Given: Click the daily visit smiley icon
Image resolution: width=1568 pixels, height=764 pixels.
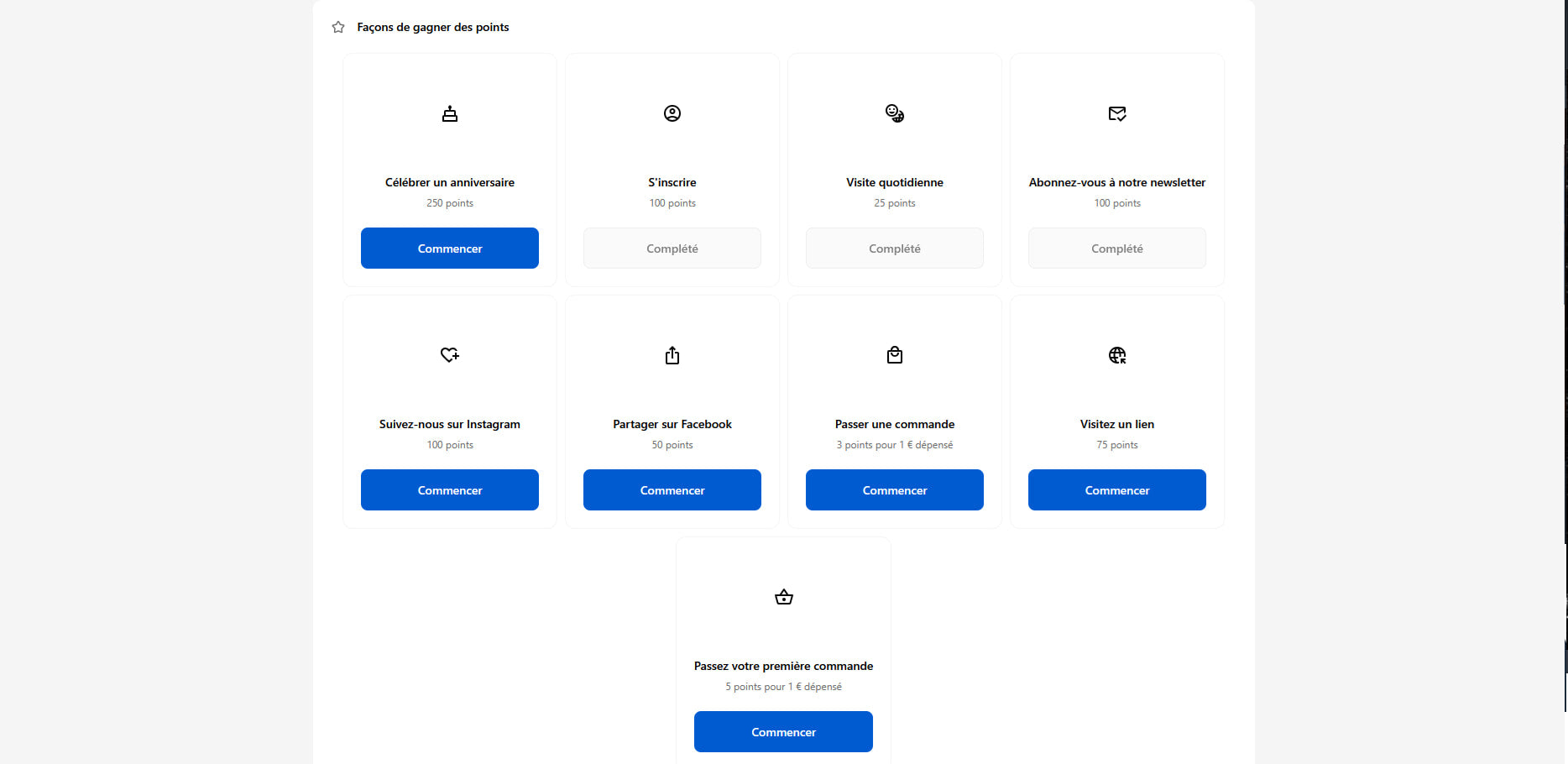Looking at the screenshot, I should point(895,113).
